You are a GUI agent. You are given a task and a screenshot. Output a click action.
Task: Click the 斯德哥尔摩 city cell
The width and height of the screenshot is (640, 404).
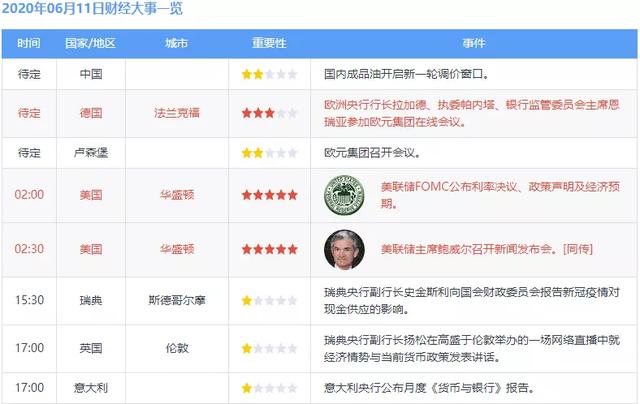(x=179, y=300)
